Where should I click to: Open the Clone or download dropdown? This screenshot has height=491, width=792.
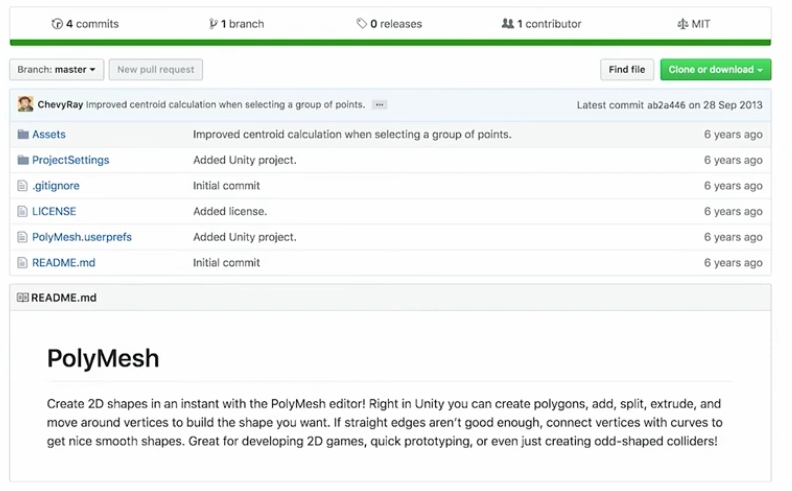[715, 69]
